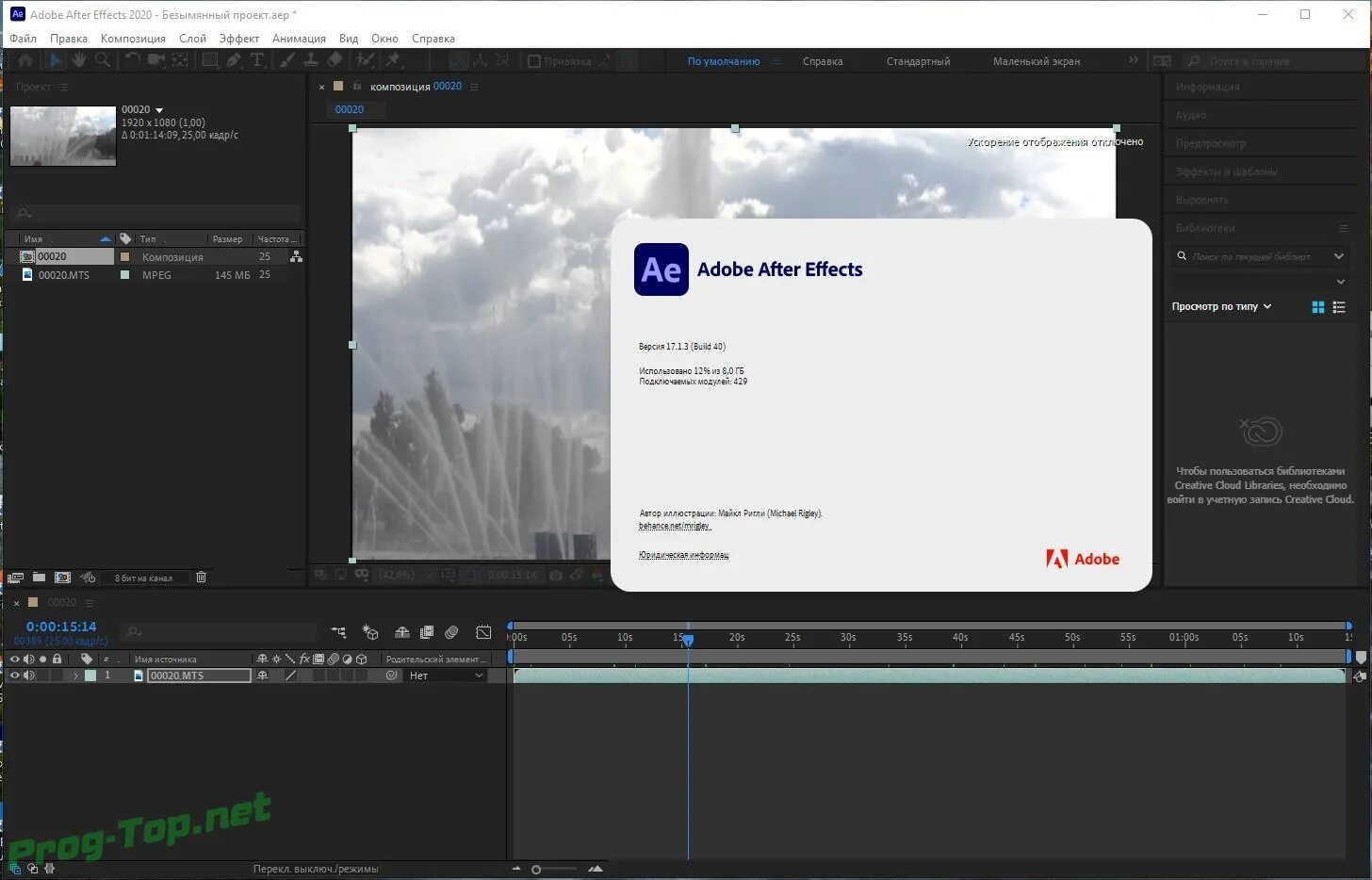Switch to Стандартный workspace
This screenshot has height=880, width=1372.
[918, 61]
